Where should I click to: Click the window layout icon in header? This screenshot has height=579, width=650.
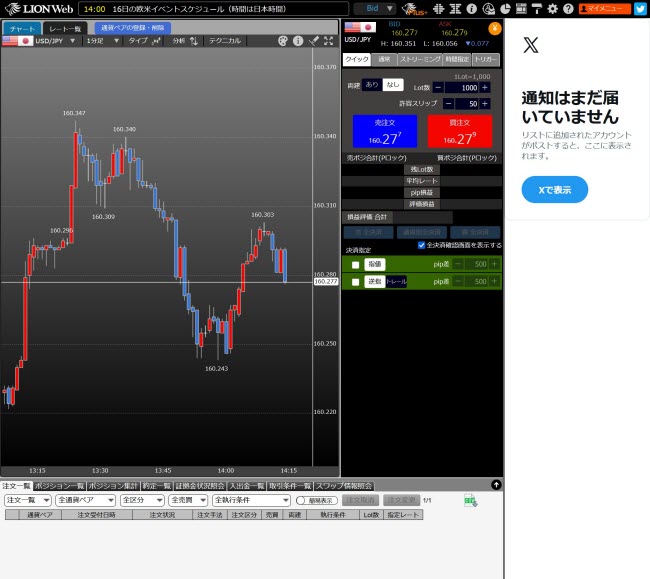[521, 9]
